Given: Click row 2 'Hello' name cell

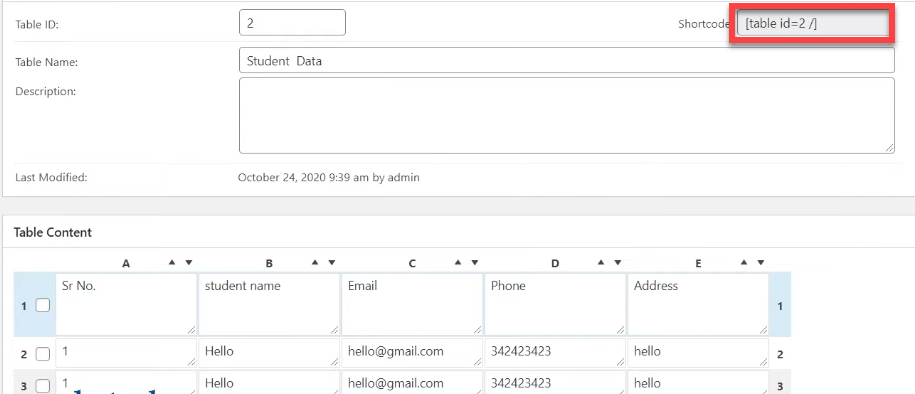Looking at the screenshot, I should coord(269,353).
